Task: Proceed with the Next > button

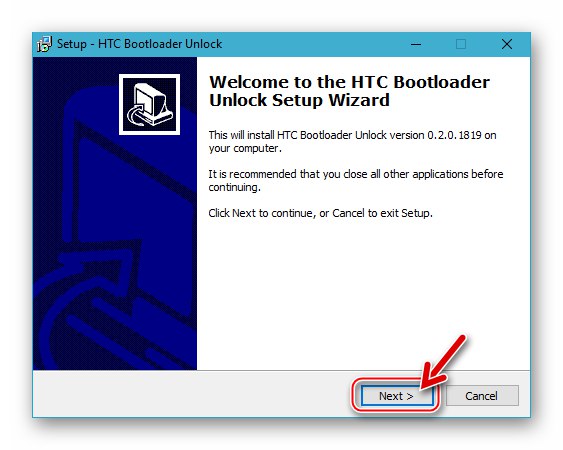Action: point(396,396)
